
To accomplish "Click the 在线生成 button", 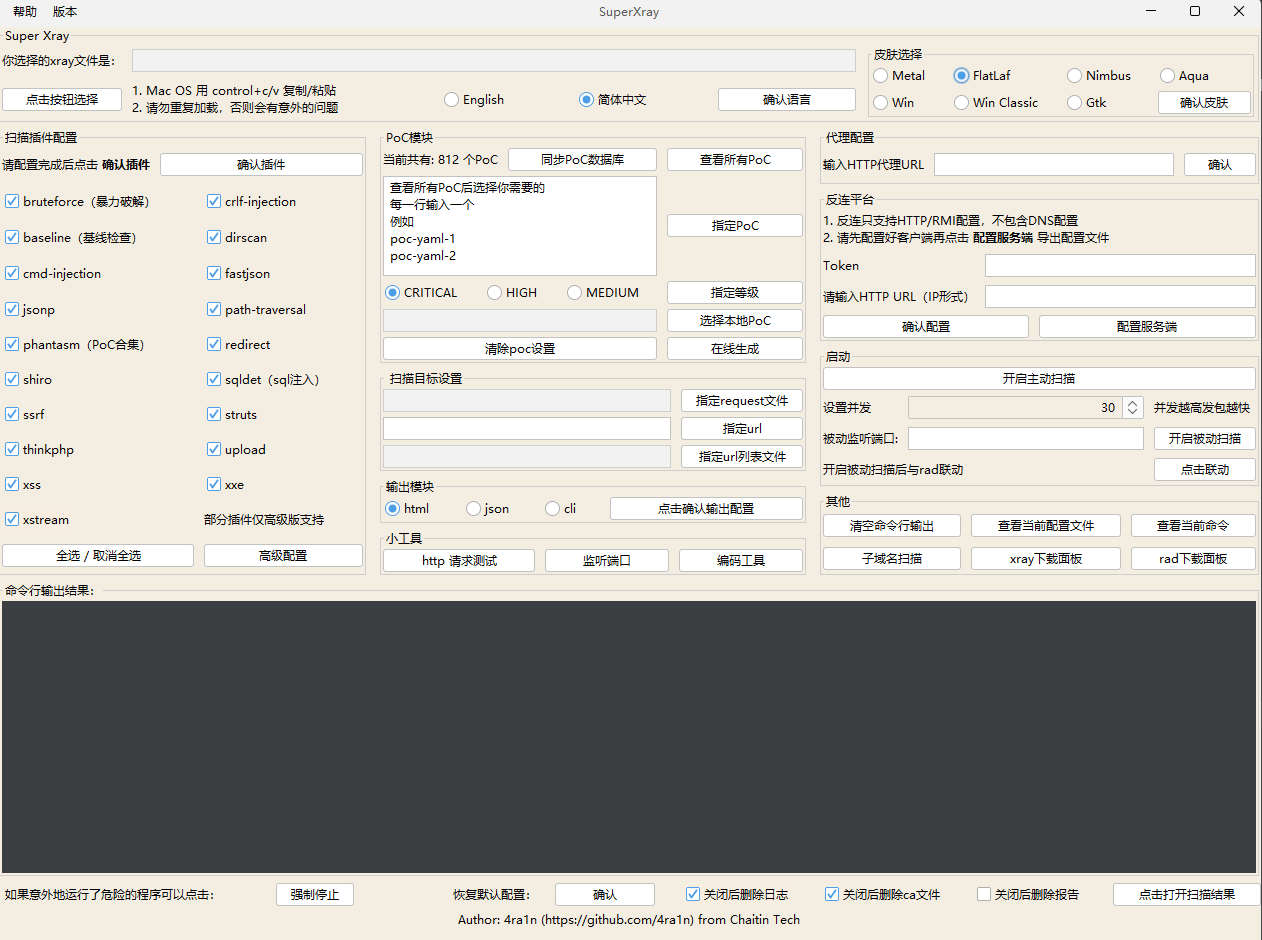I will pos(735,349).
